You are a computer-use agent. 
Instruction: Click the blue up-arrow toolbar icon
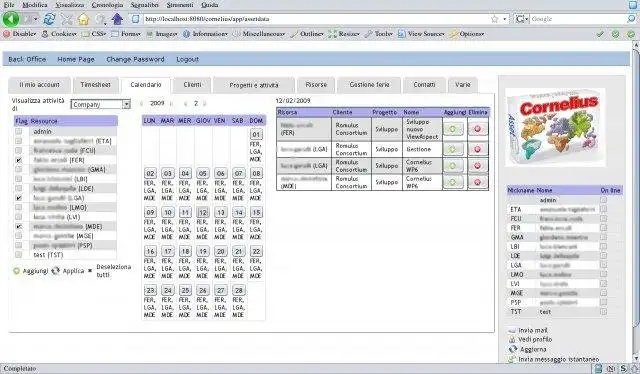[117, 19]
